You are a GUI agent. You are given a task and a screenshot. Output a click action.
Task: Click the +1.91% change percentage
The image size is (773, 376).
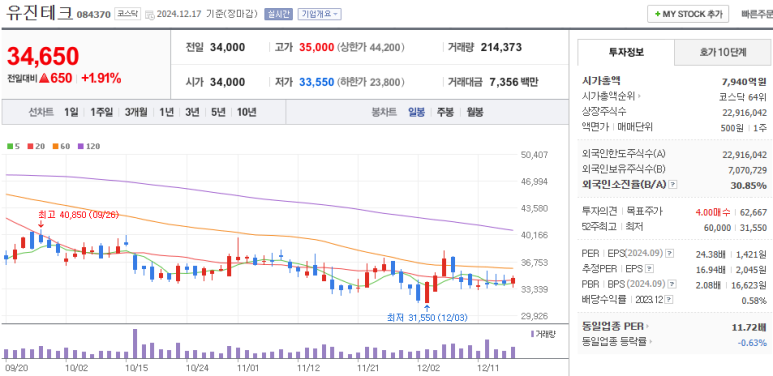(x=102, y=78)
